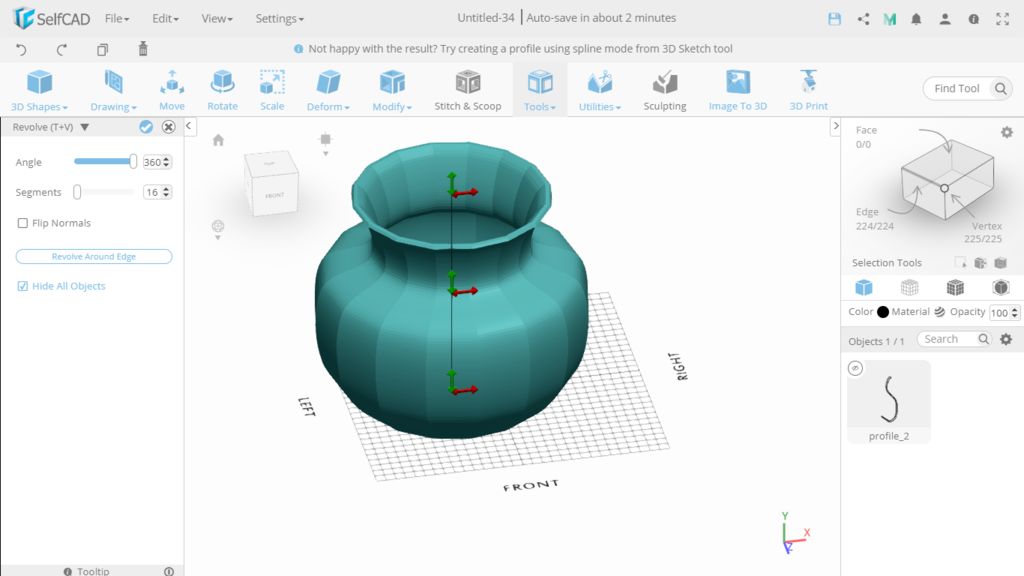
Task: Open the Modify dropdown
Action: [392, 90]
